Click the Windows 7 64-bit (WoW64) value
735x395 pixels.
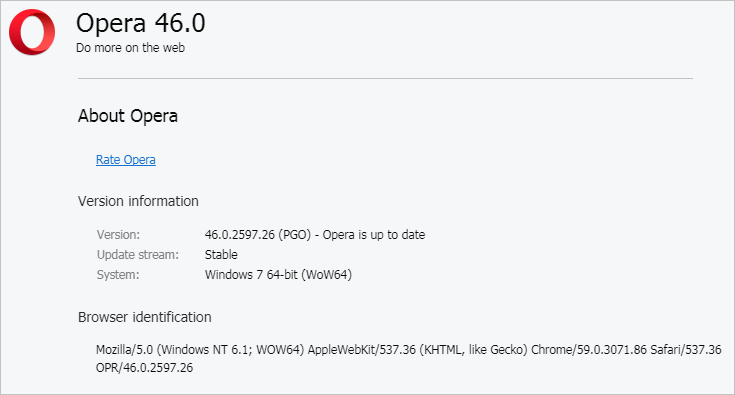pyautogui.click(x=278, y=275)
